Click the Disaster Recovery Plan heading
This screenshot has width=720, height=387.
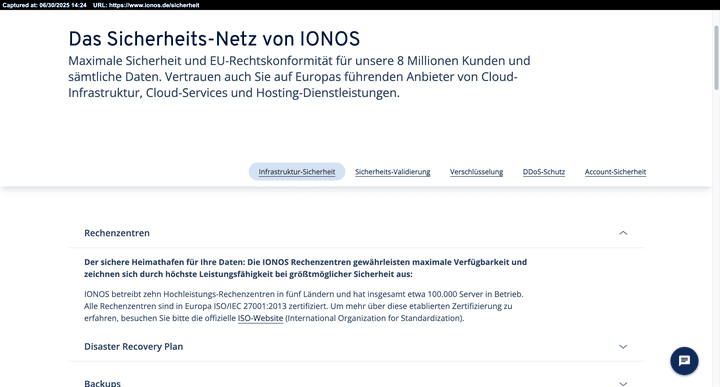[x=134, y=347]
